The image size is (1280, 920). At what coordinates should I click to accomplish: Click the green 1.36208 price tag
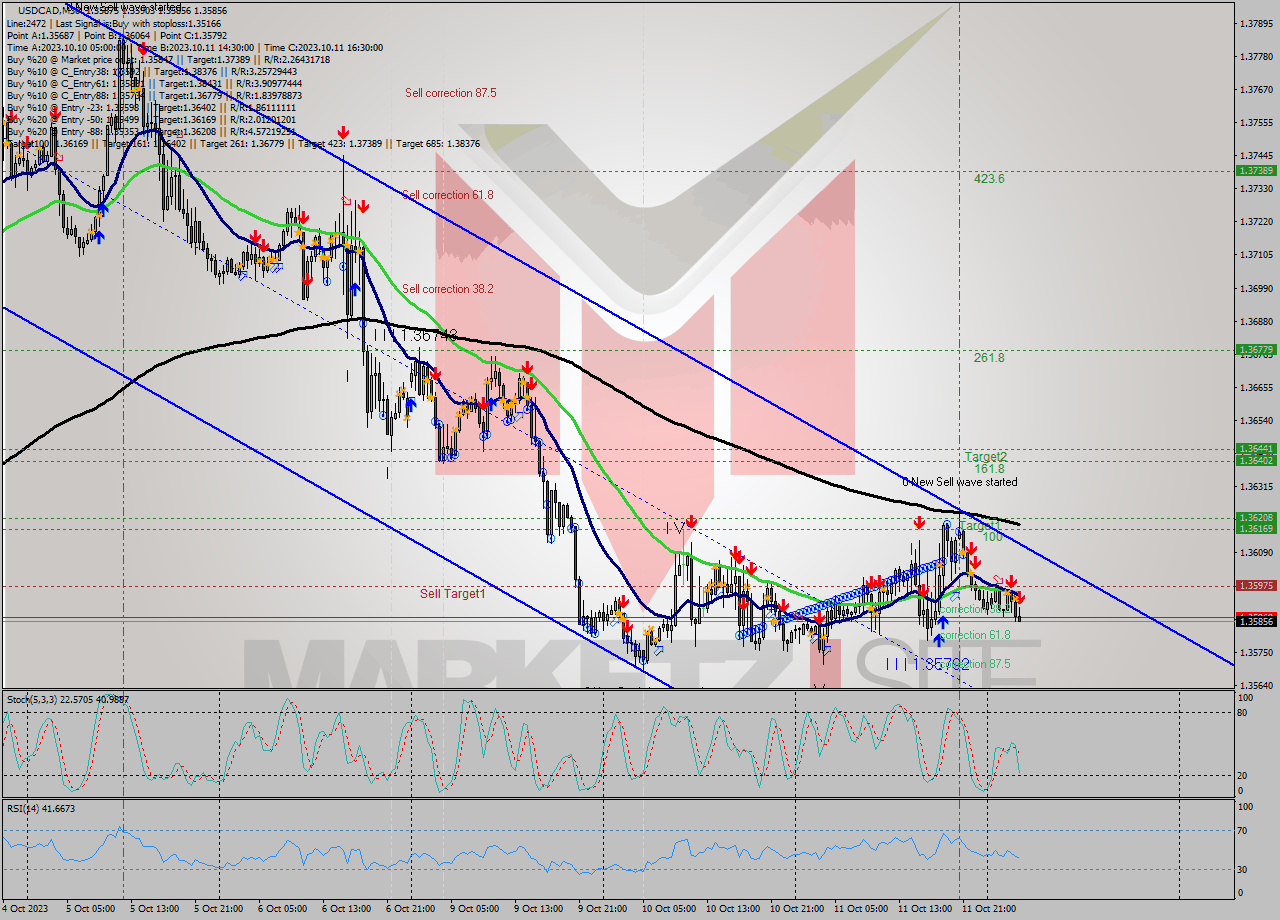[1256, 518]
